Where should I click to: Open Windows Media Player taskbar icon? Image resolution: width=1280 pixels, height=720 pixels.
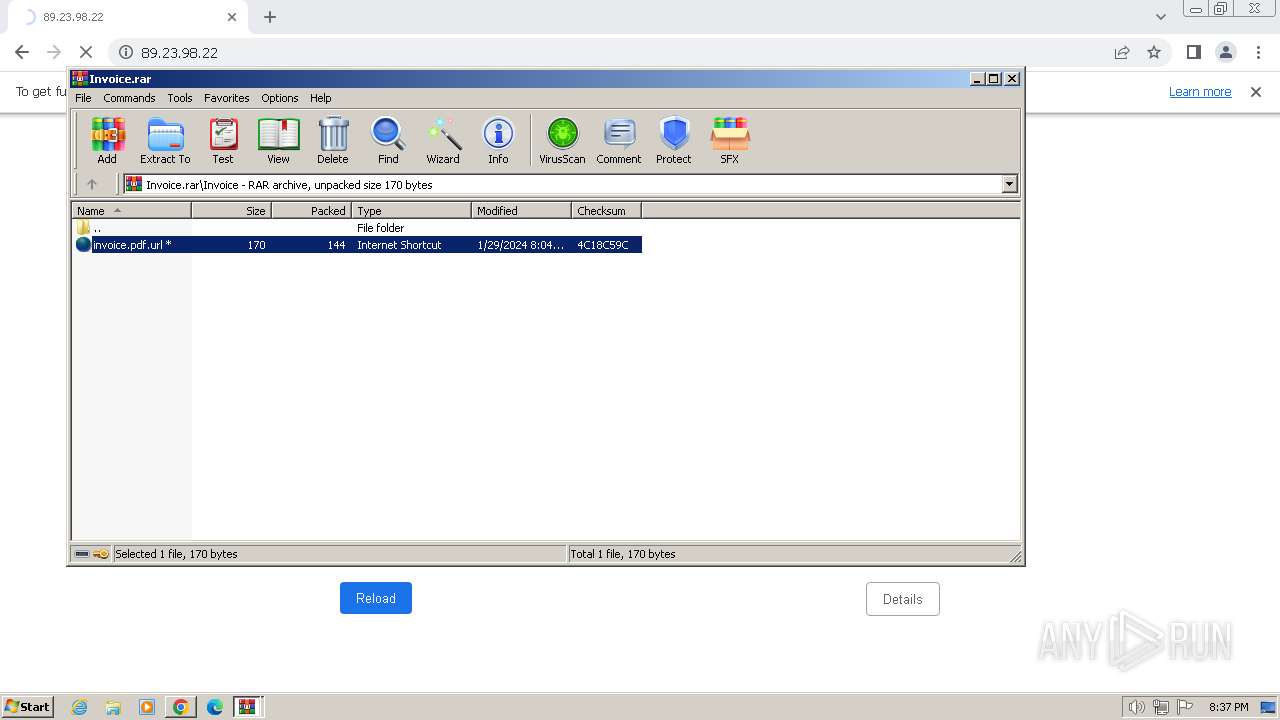tap(147, 707)
